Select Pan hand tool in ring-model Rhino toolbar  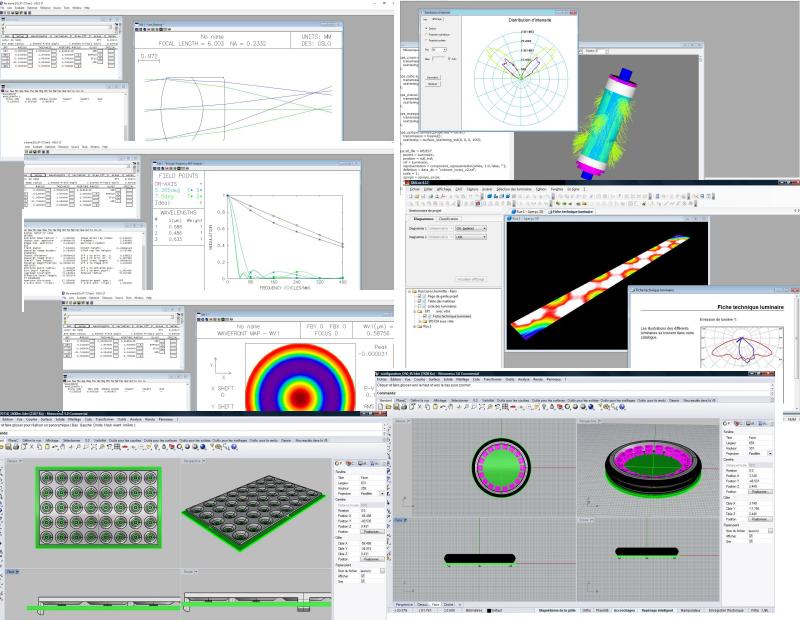click(451, 407)
